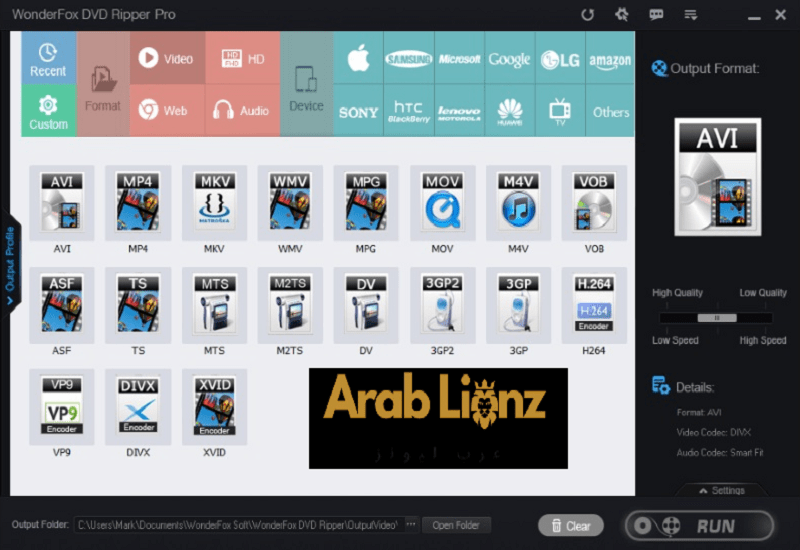Choose the MPG format icon
This screenshot has width=800, height=550.
366,203
